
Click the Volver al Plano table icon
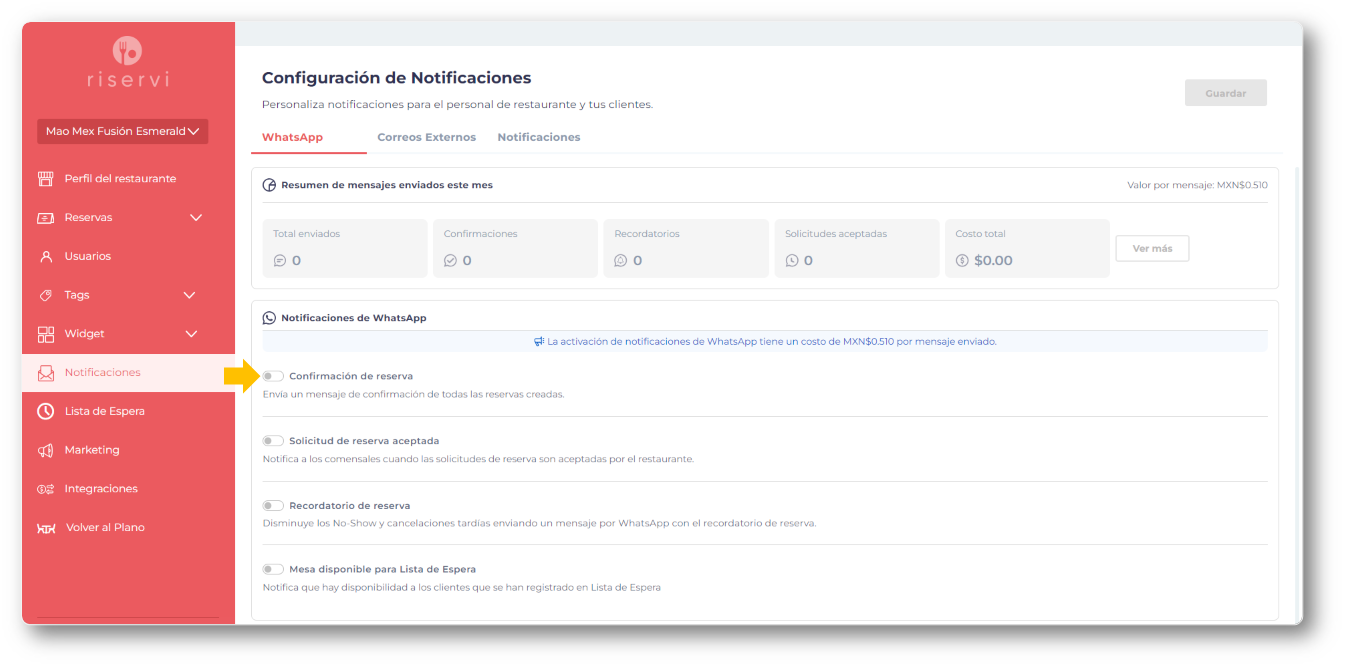click(x=46, y=528)
